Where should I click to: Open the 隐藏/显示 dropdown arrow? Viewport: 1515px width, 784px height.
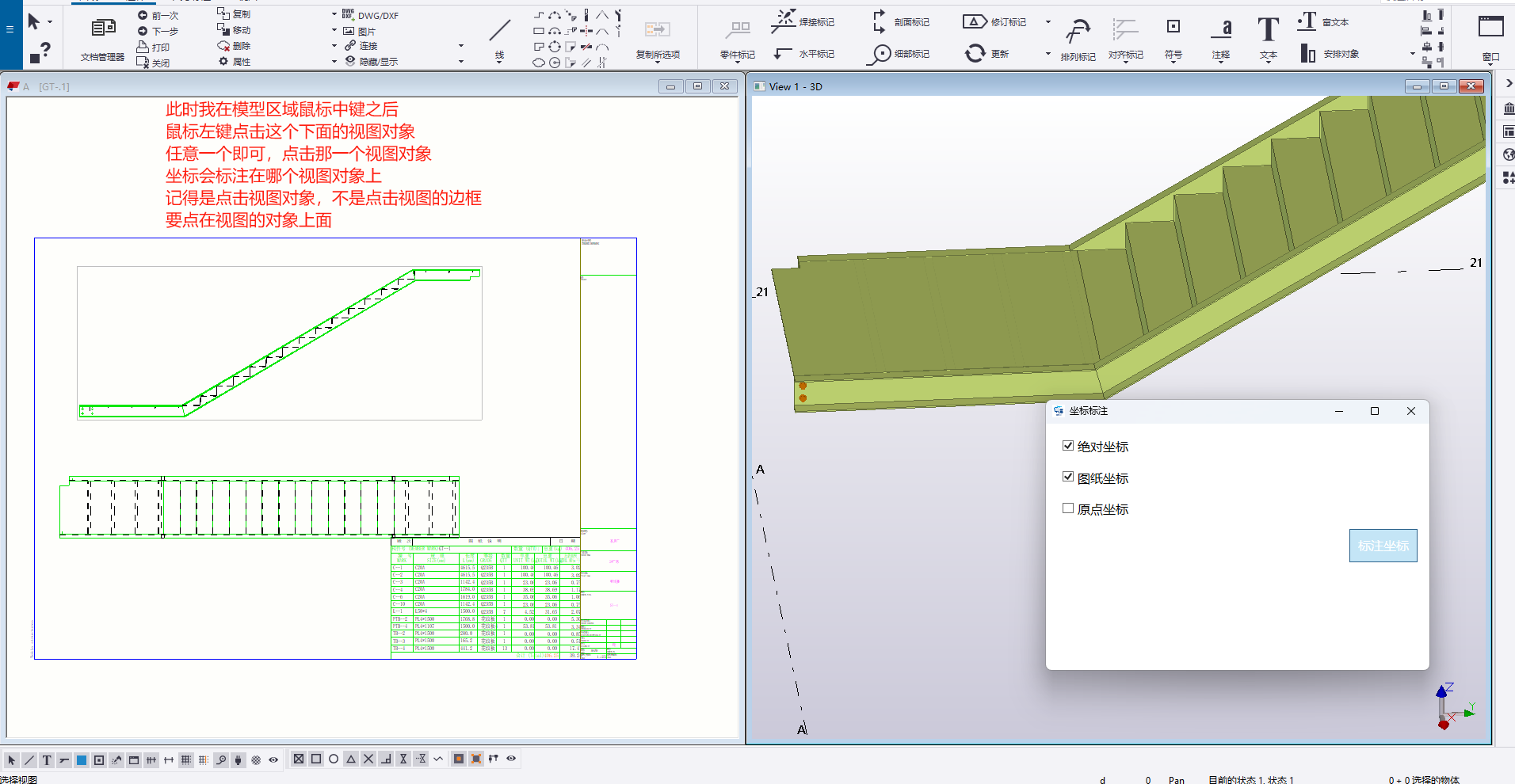point(461,61)
